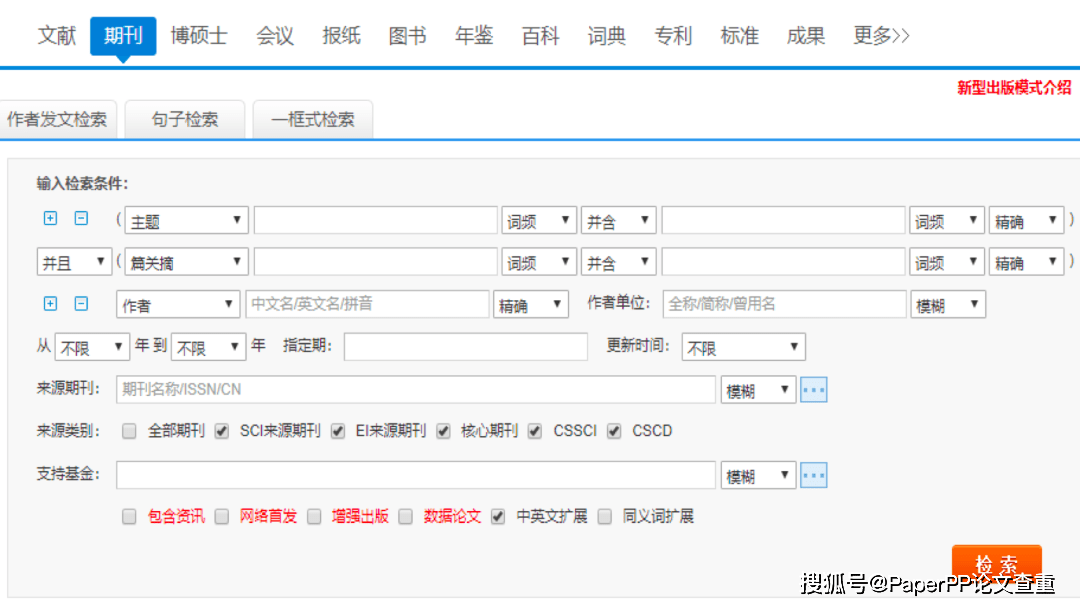Open the 并且 logic operator dropdown
The image size is (1080, 607).
click(x=74, y=263)
